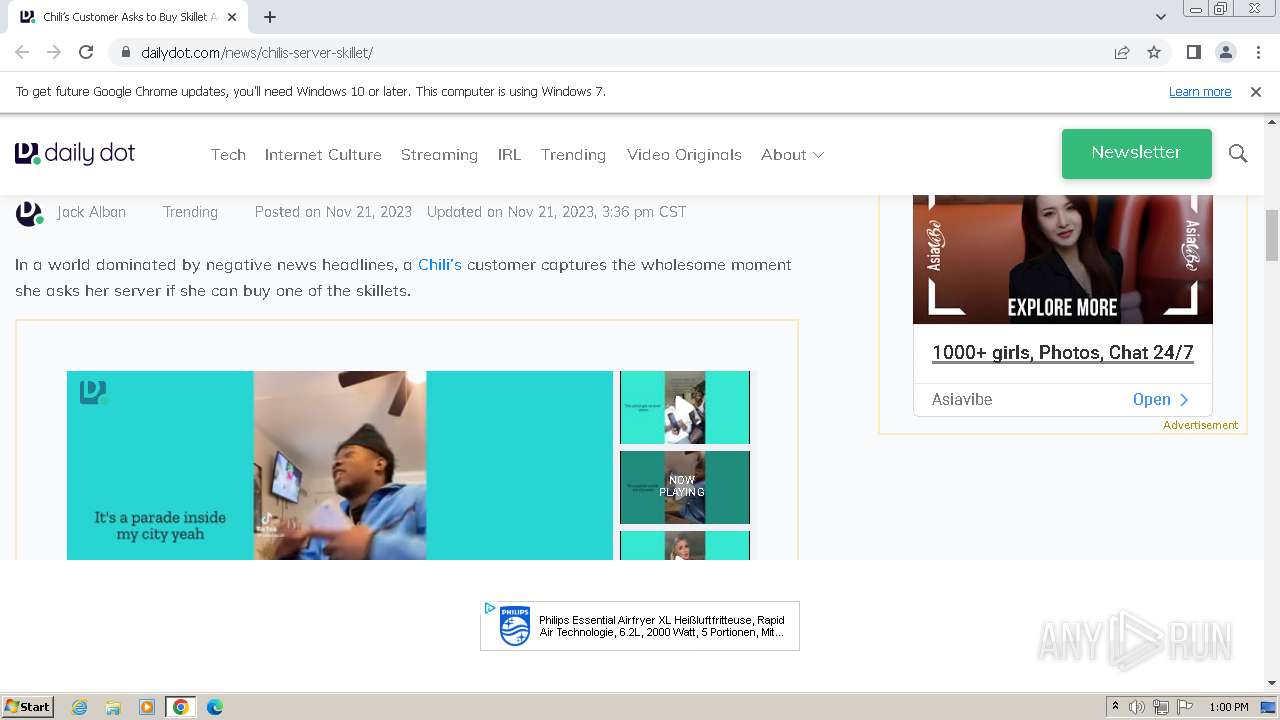Viewport: 1280px width, 720px height.
Task: Click the page vertical scrollbar thumb
Action: [1272, 235]
